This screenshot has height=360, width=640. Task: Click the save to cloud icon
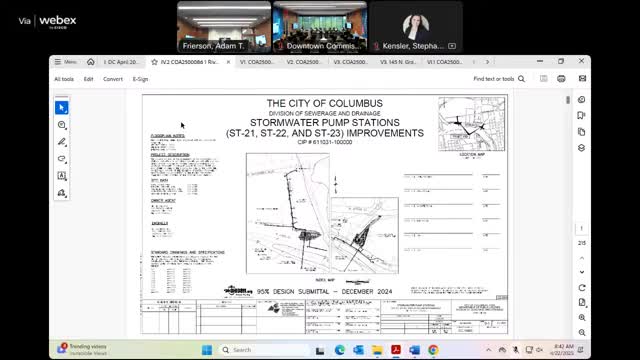[543, 78]
